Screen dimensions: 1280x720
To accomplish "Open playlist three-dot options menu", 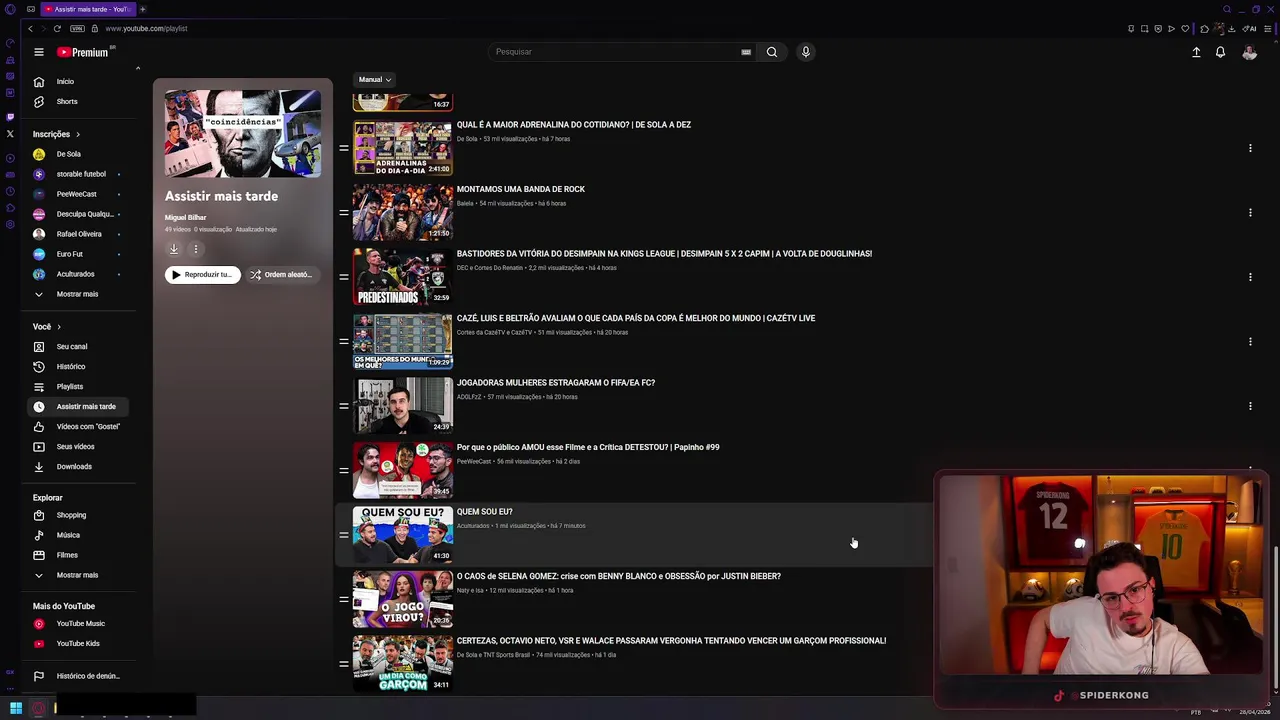I will [196, 249].
